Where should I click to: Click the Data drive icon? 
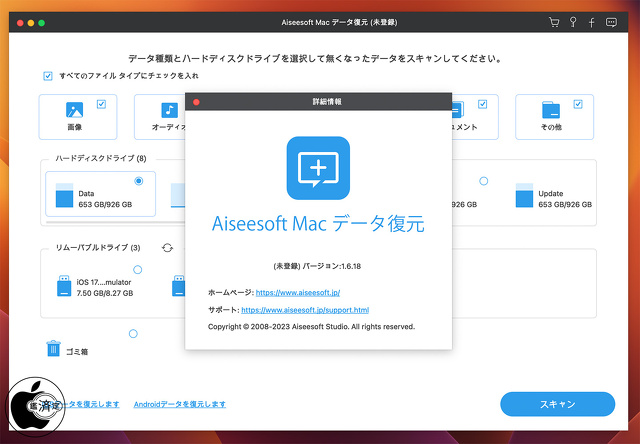[64, 195]
